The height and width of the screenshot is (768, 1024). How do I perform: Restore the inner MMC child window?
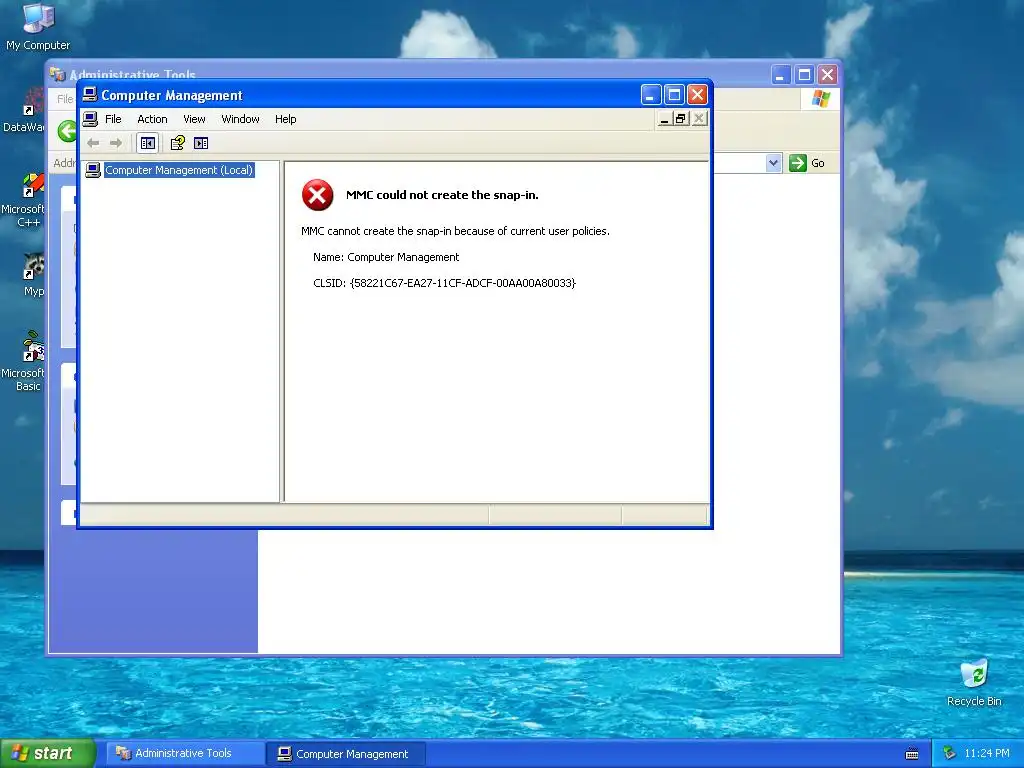(681, 119)
